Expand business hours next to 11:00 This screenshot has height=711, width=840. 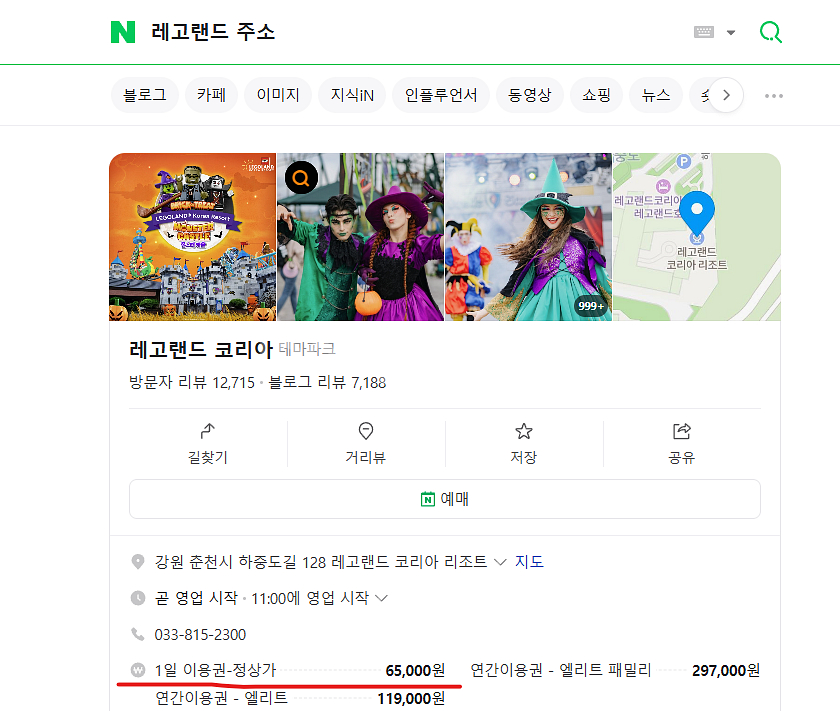(380, 598)
